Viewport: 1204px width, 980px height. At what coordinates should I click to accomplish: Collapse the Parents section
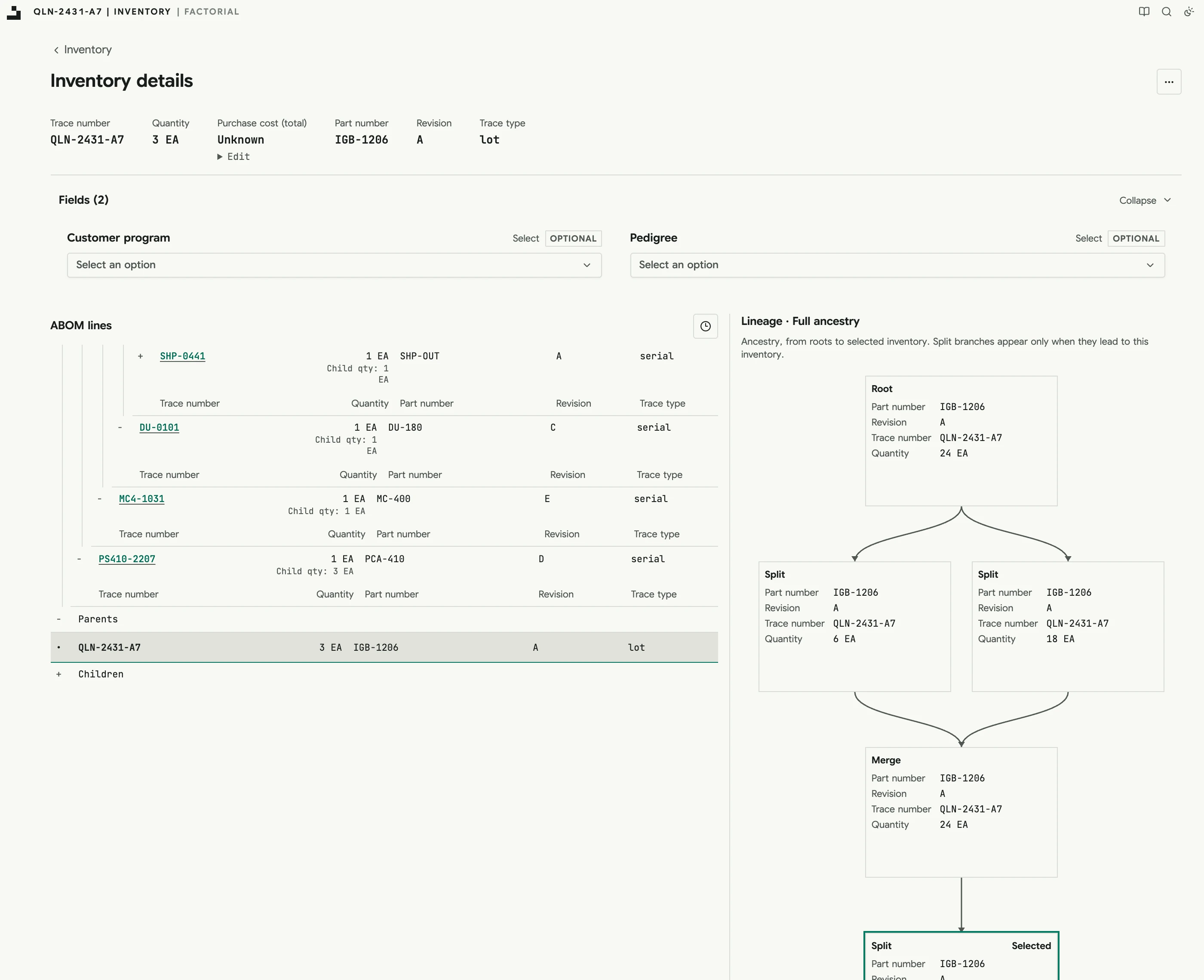tap(59, 619)
